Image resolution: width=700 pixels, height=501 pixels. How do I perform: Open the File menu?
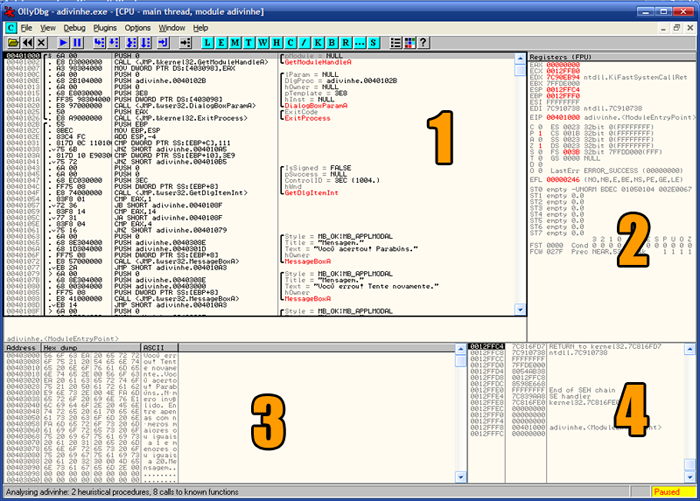27,28
